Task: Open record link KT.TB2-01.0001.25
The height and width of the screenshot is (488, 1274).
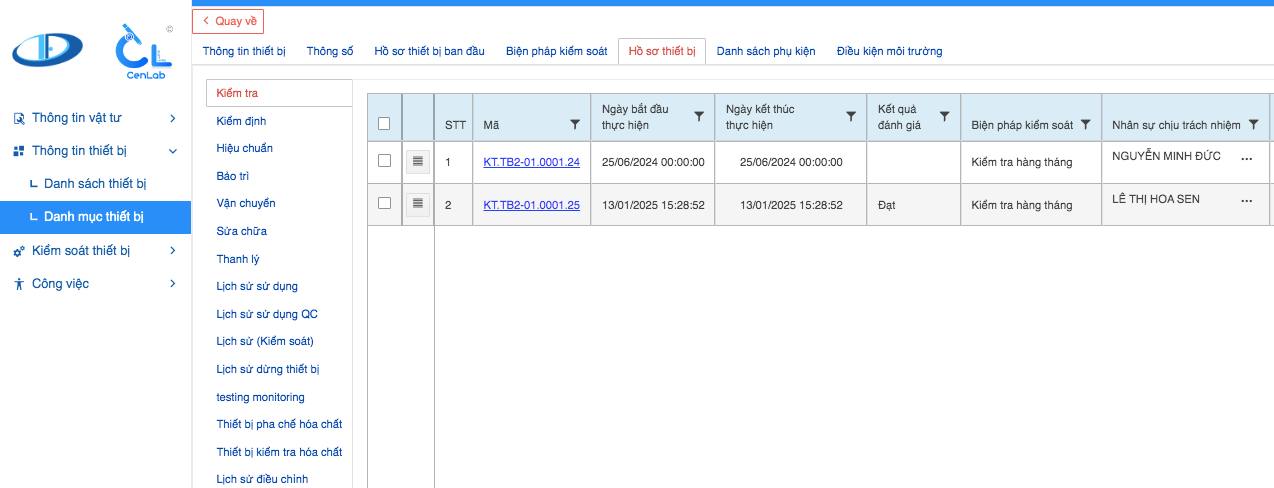Action: click(531, 205)
